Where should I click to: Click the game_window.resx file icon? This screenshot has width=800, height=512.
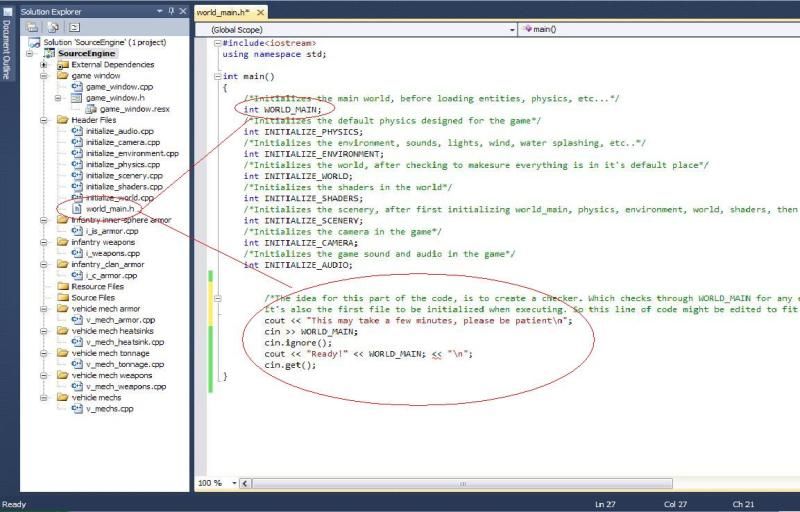[91, 109]
